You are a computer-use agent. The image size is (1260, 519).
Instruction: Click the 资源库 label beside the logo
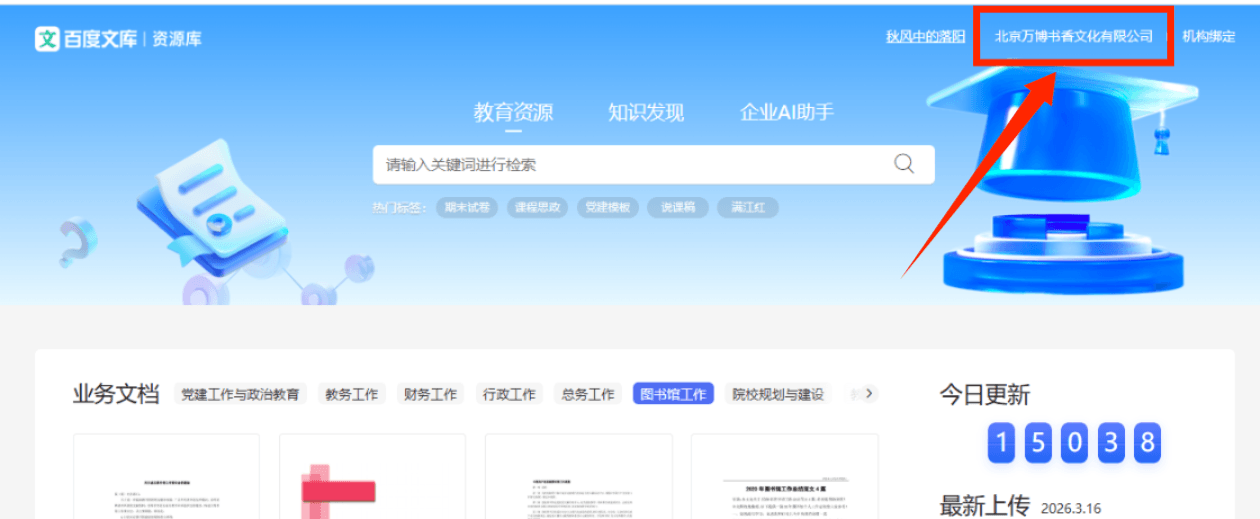177,39
